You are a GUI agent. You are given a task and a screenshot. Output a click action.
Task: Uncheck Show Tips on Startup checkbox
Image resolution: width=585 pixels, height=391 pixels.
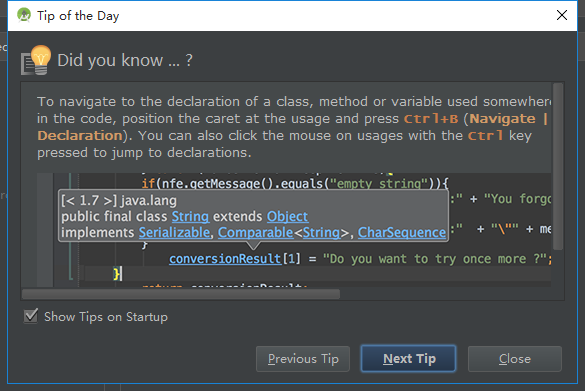point(31,316)
